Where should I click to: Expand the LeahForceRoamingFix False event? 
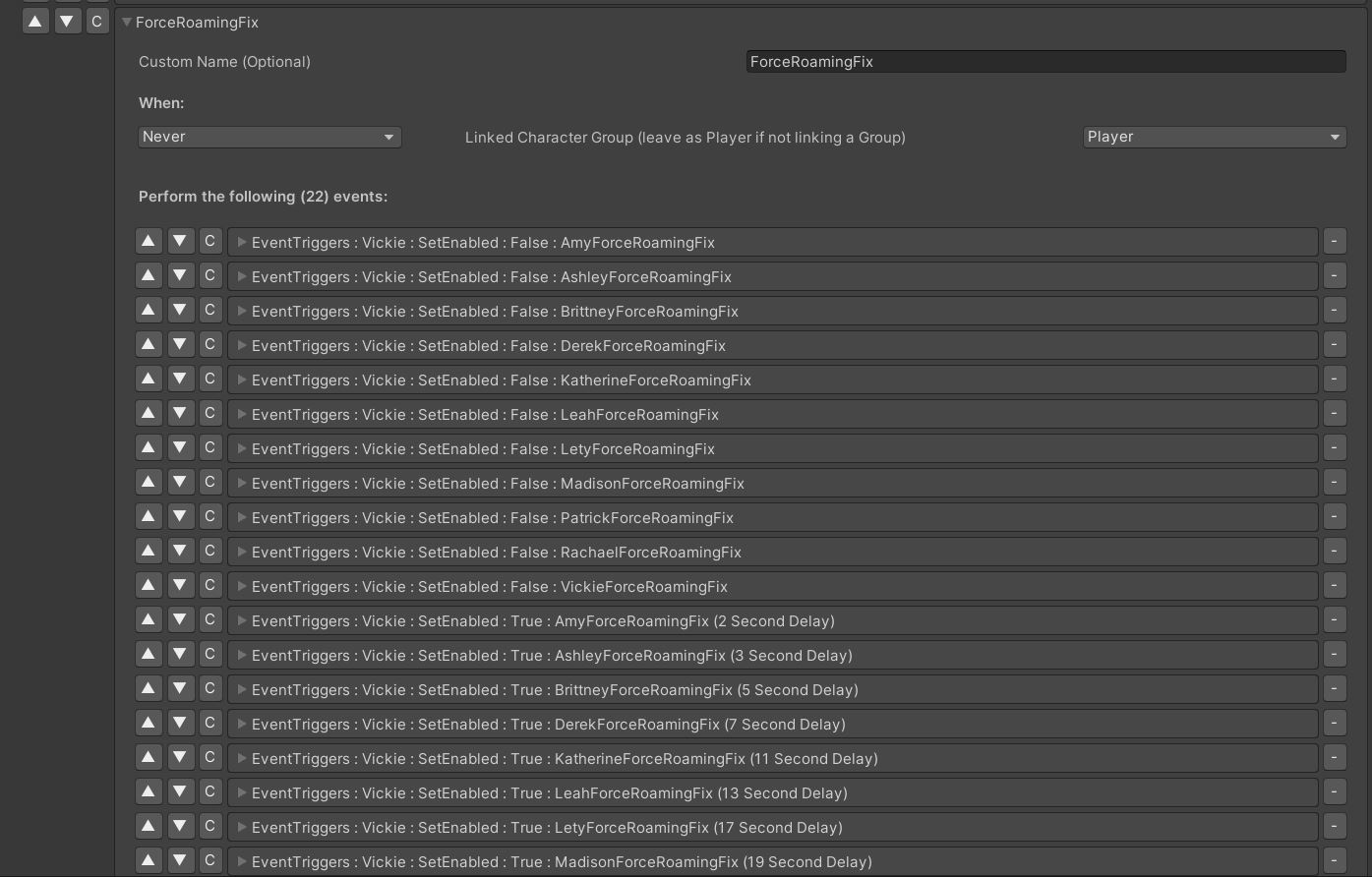click(242, 414)
